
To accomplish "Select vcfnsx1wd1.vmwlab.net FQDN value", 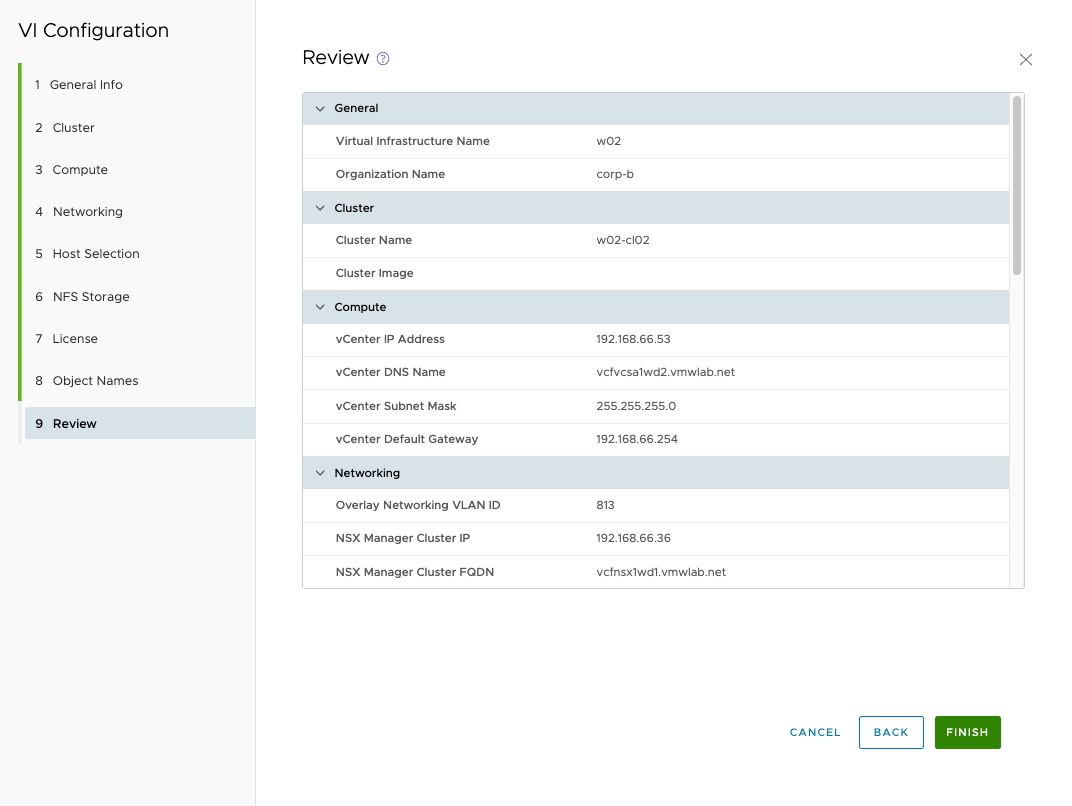I will (661, 572).
